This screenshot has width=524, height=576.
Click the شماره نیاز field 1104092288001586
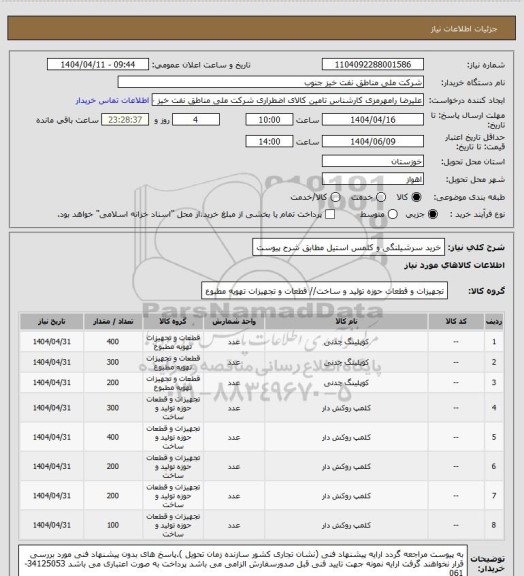coord(373,65)
